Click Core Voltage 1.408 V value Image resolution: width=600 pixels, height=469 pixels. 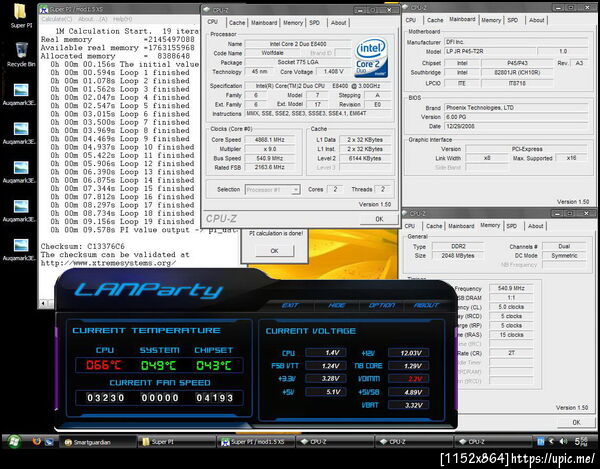point(333,72)
